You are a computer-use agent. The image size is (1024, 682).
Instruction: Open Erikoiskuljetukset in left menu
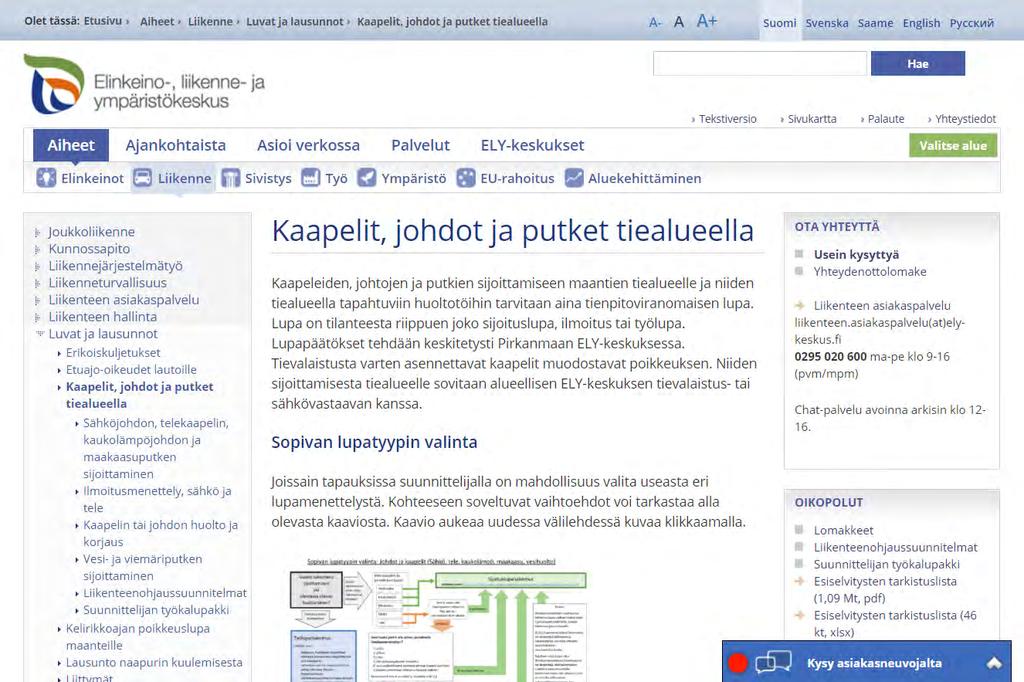[x=113, y=353]
